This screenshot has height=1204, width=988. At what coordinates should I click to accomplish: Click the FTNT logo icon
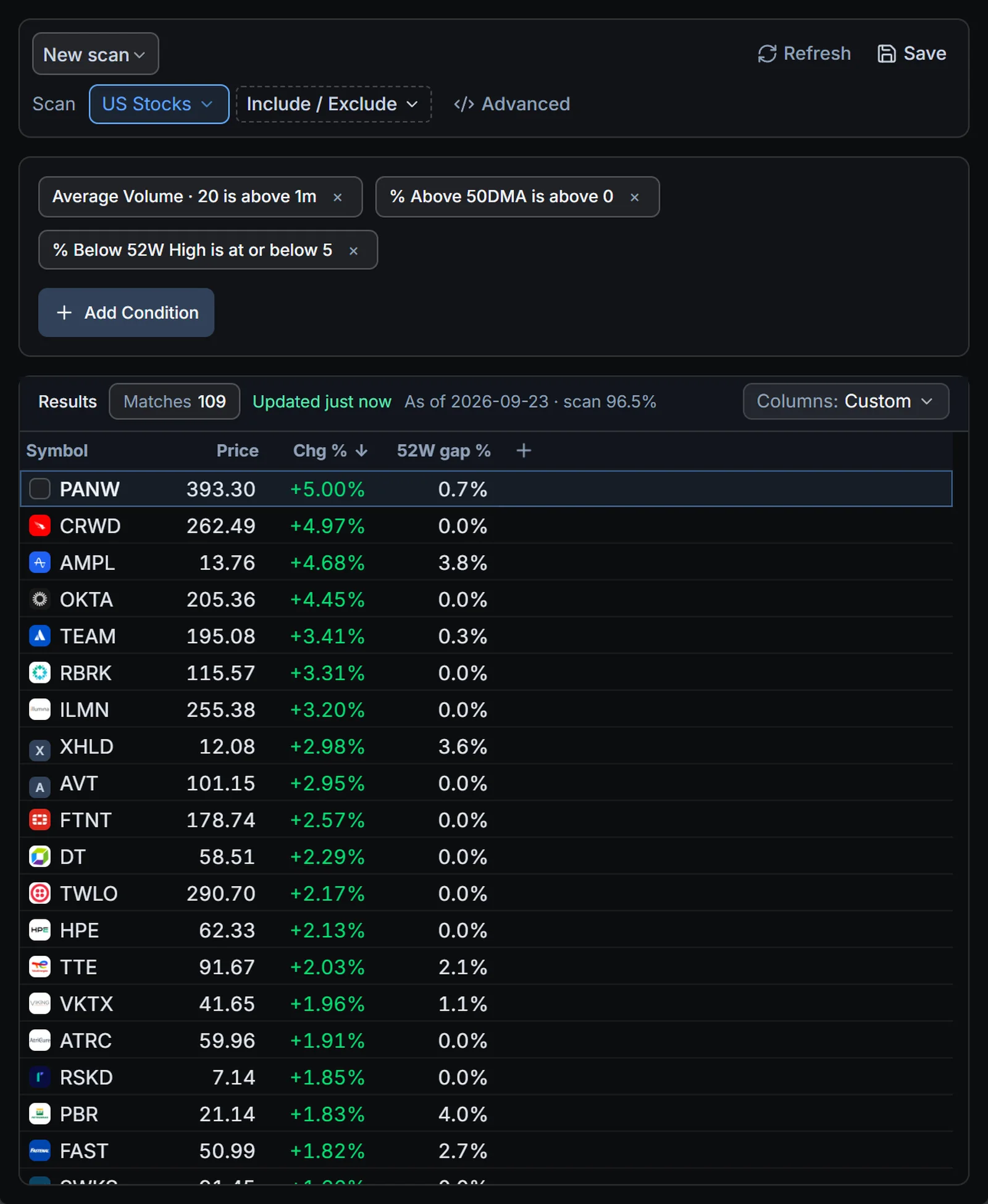point(40,820)
